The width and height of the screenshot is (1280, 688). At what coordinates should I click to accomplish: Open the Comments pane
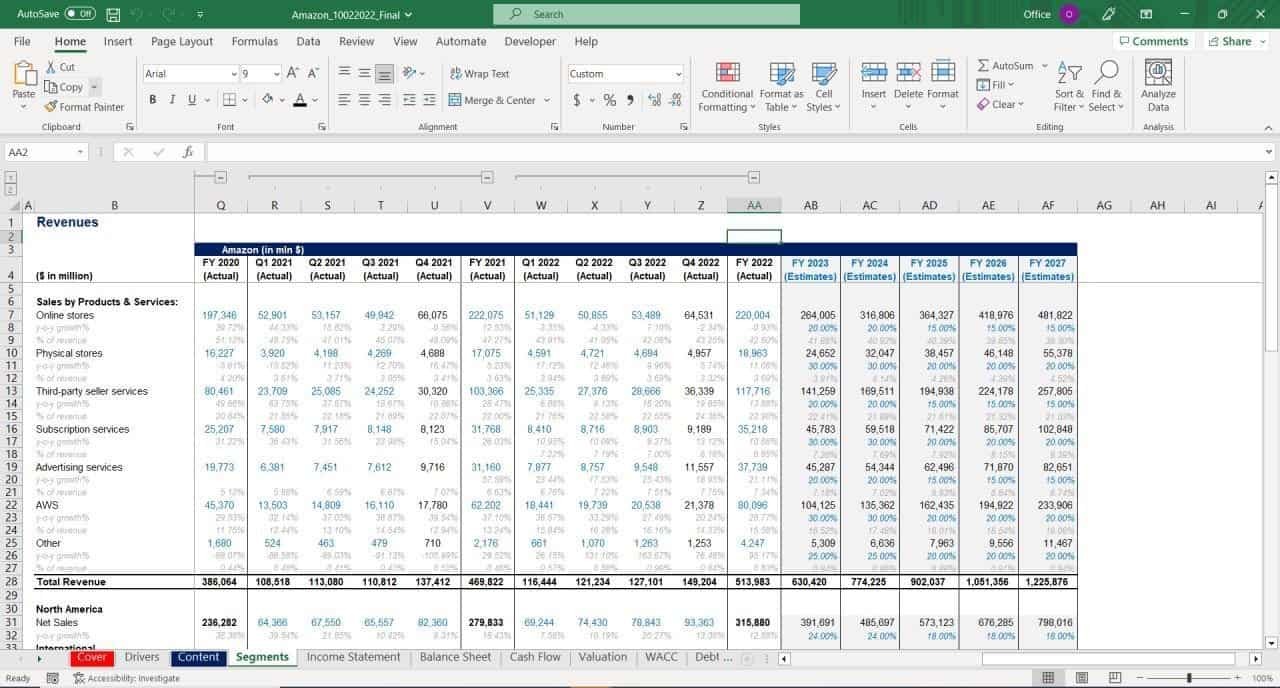[1154, 42]
